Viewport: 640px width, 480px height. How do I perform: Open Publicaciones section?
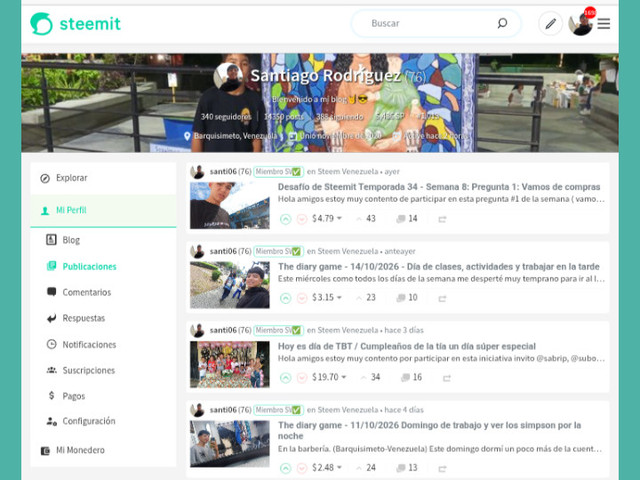89,267
